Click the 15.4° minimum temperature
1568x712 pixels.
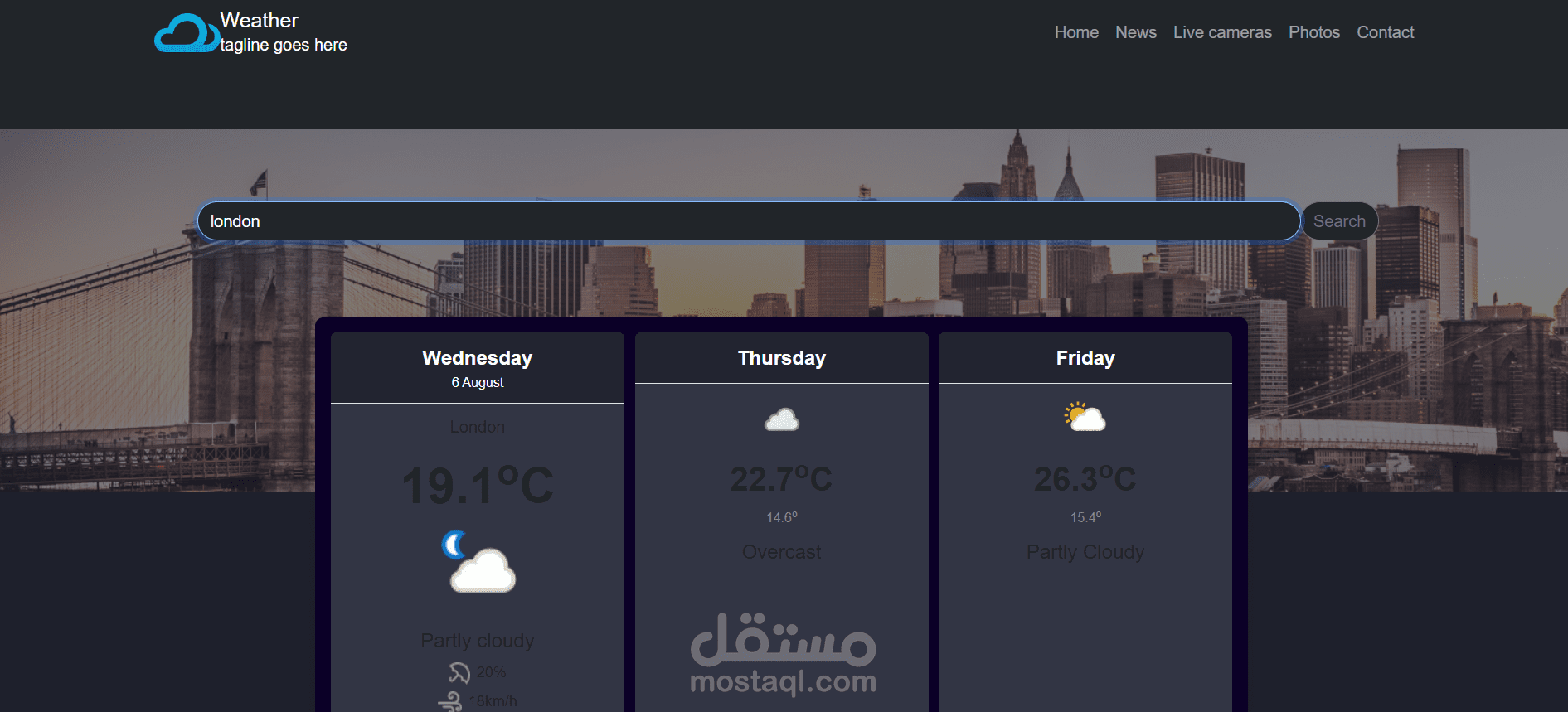[1085, 517]
